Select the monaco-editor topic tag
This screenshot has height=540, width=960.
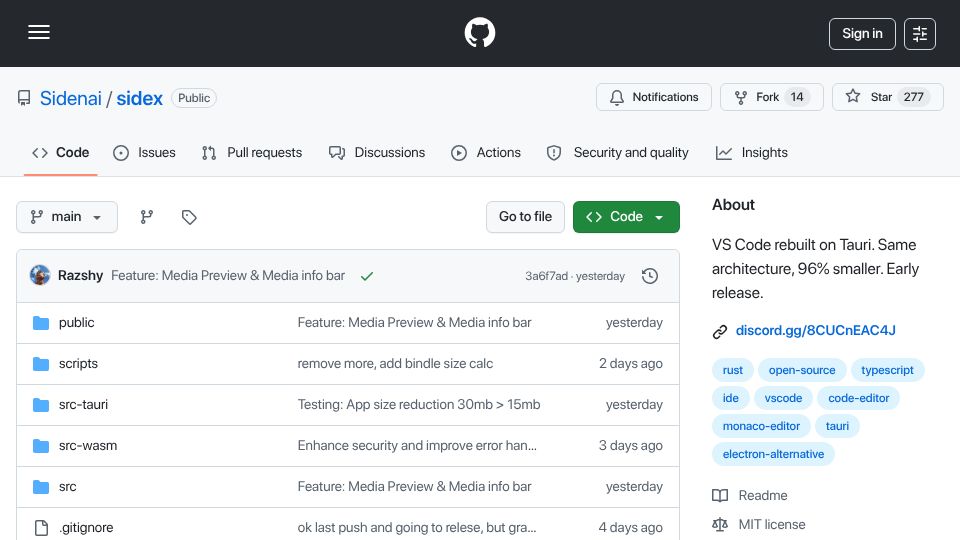(x=761, y=426)
